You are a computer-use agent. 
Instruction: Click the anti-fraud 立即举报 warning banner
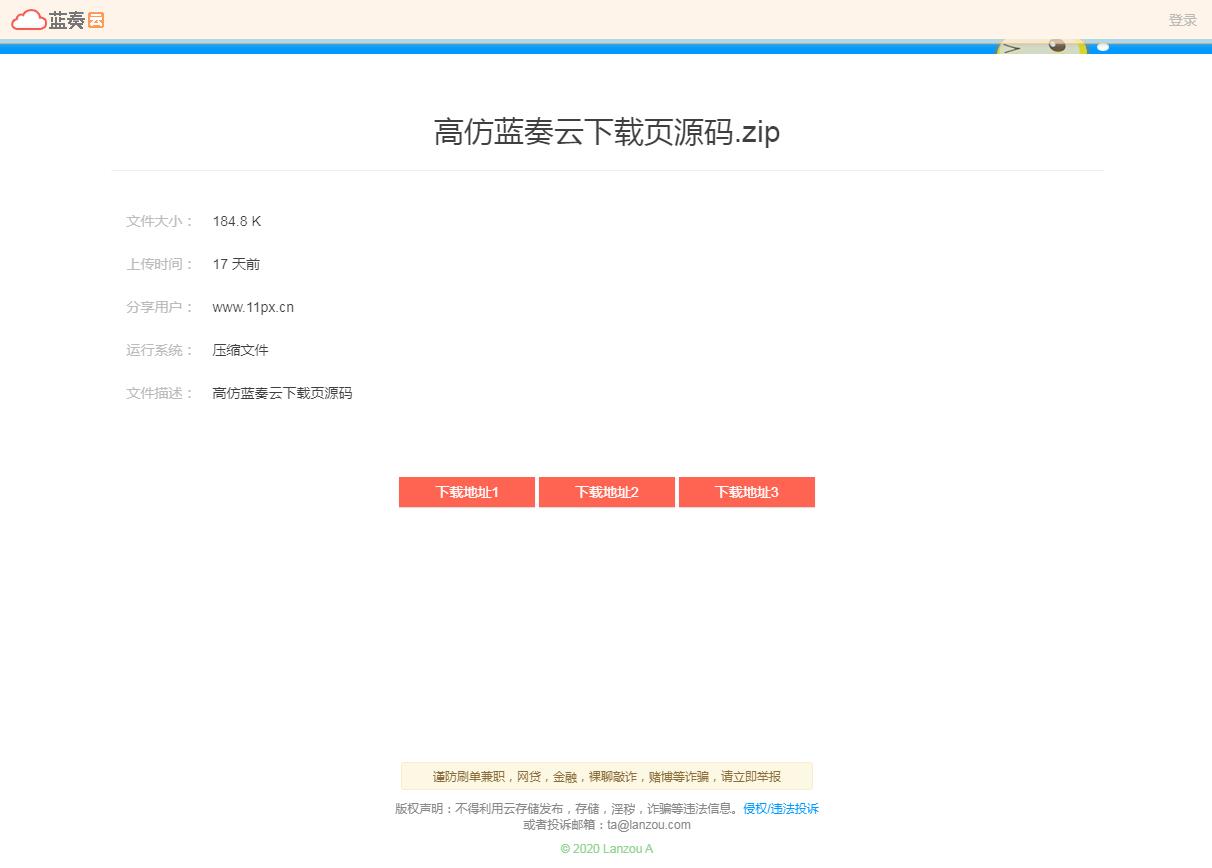(x=606, y=775)
